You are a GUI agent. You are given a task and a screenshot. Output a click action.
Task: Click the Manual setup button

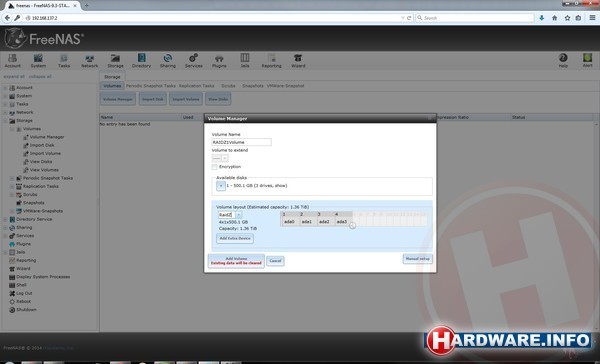(417, 259)
